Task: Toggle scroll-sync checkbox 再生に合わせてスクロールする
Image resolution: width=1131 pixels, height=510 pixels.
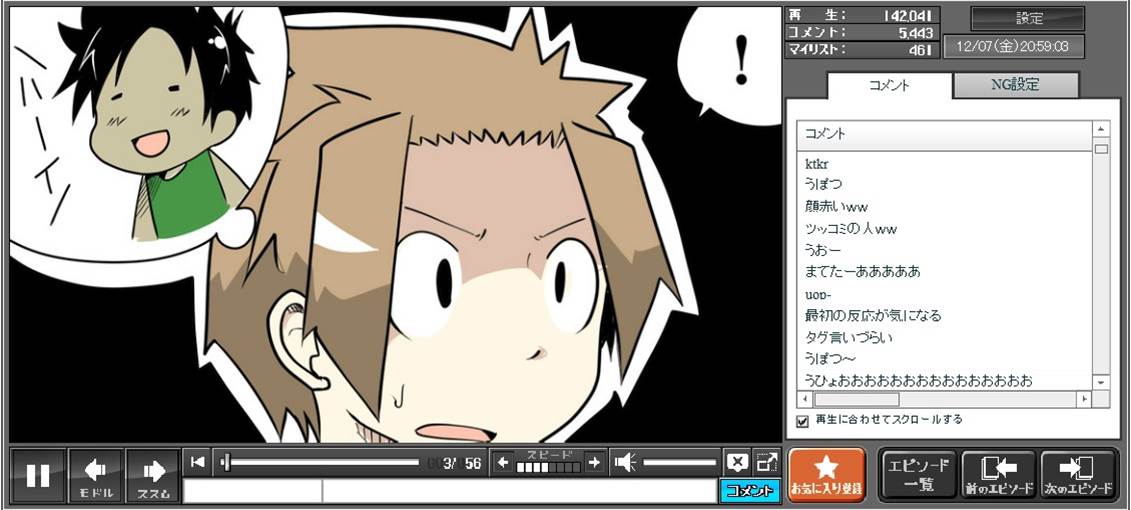Action: click(801, 421)
